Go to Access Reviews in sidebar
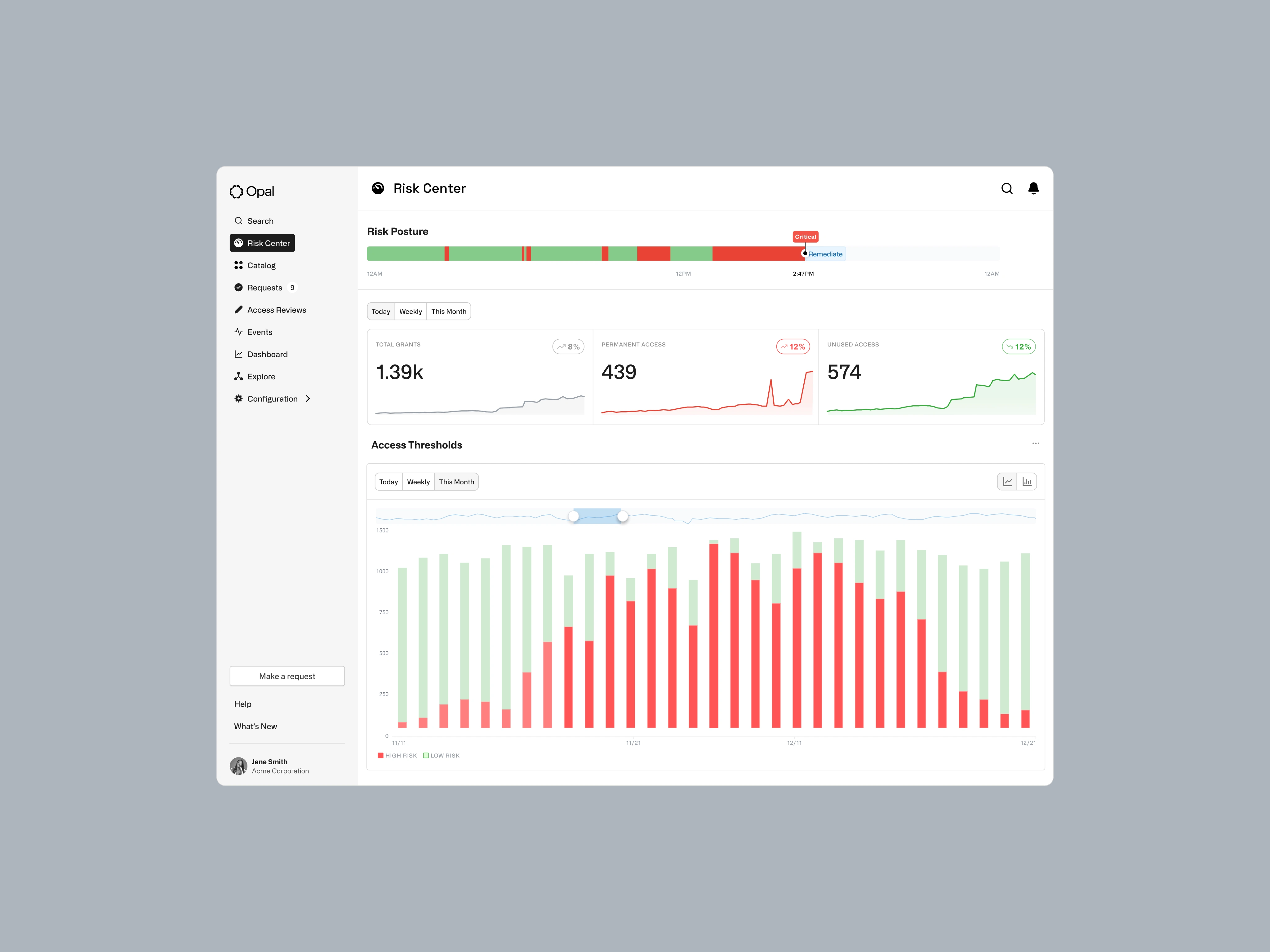 tap(276, 310)
